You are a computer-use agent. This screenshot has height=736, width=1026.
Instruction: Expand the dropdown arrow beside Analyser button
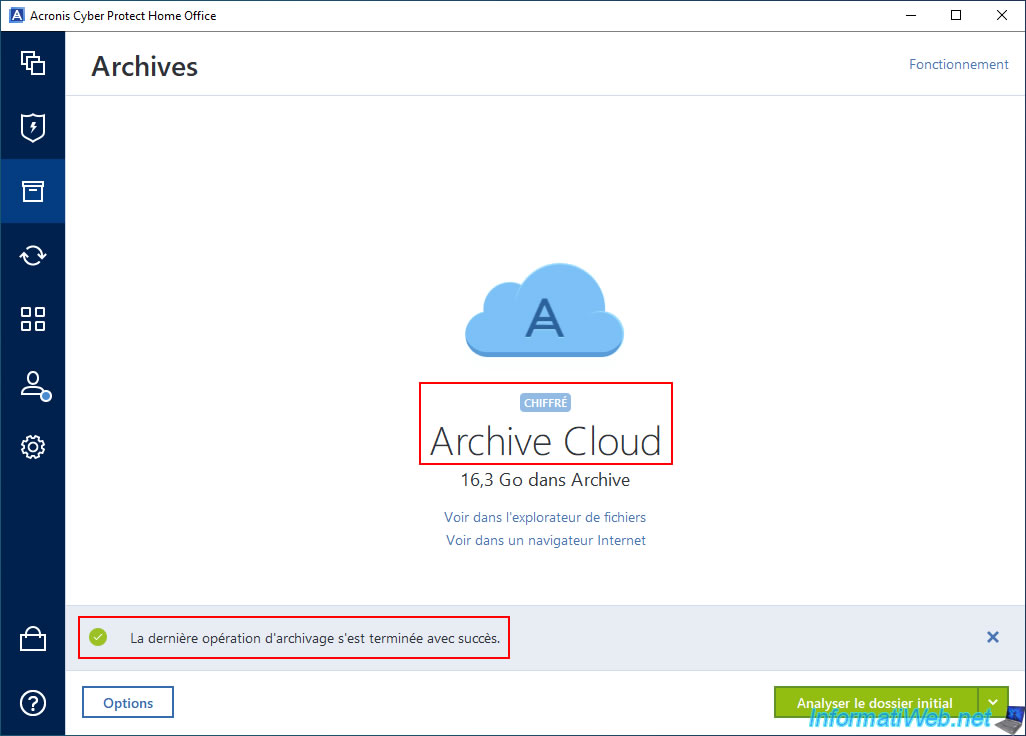click(x=993, y=703)
